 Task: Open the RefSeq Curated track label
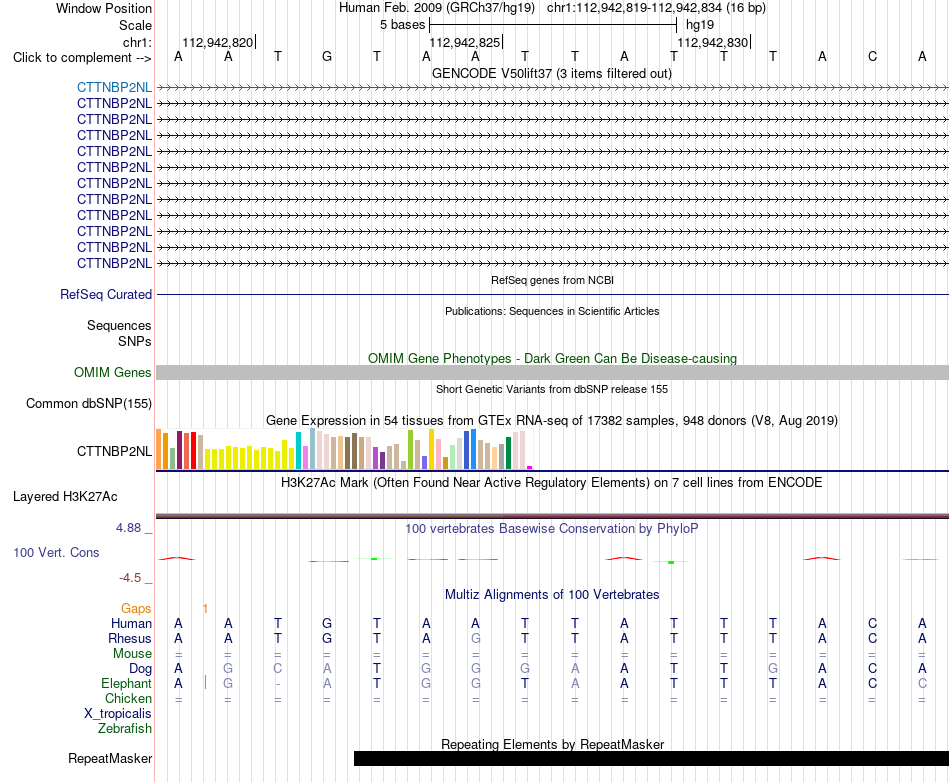pyautogui.click(x=105, y=294)
